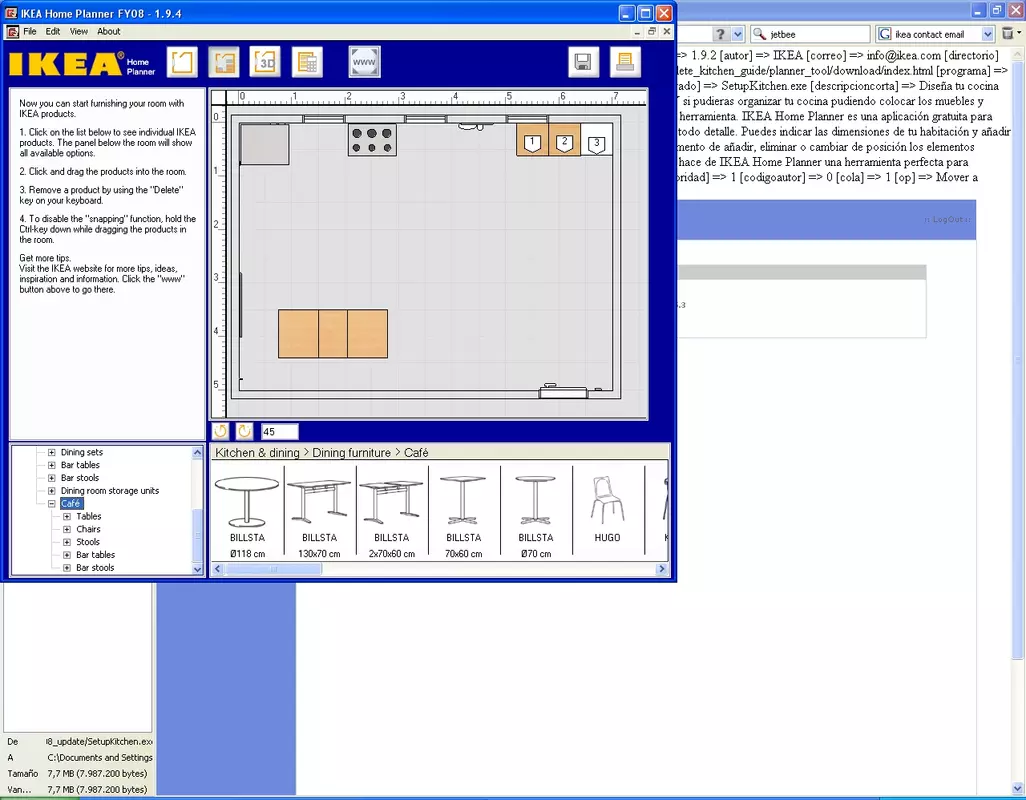Select the cabinet numbered 1 in the plan
The image size is (1026, 800).
(x=533, y=140)
